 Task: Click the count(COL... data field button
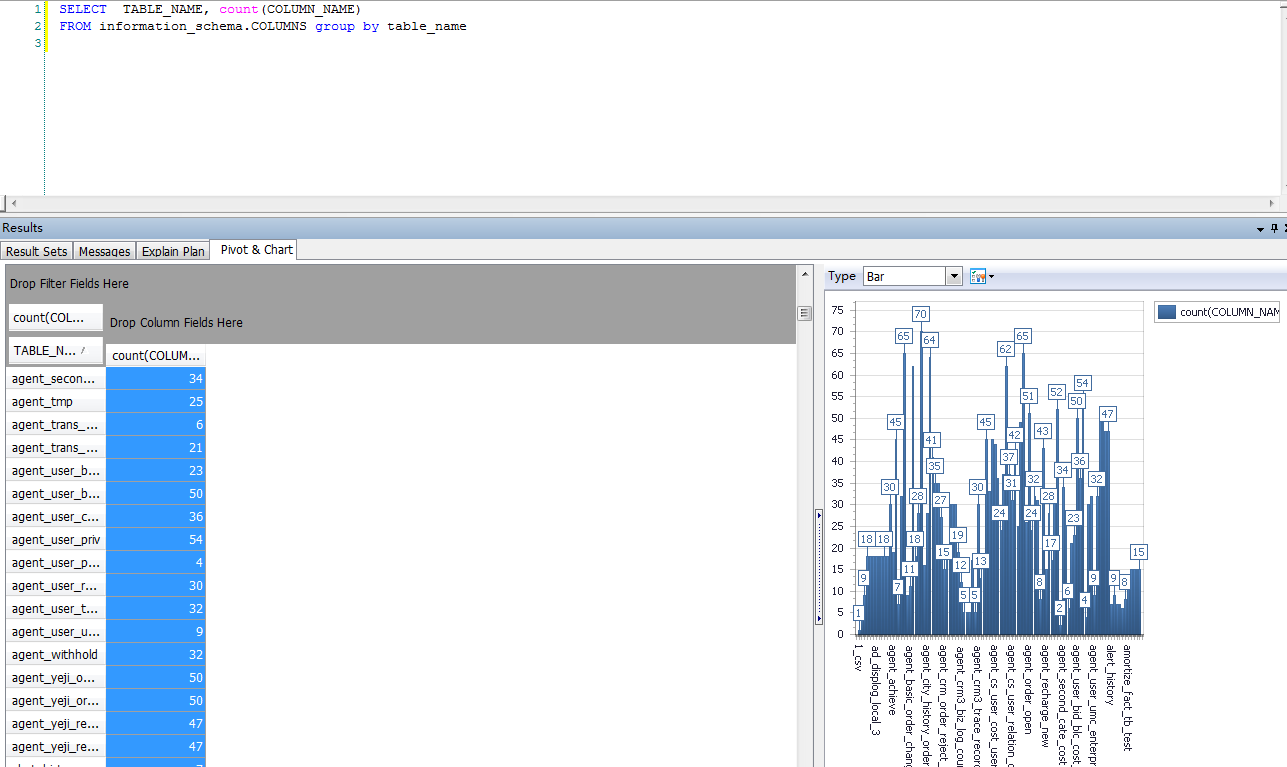[x=56, y=318]
